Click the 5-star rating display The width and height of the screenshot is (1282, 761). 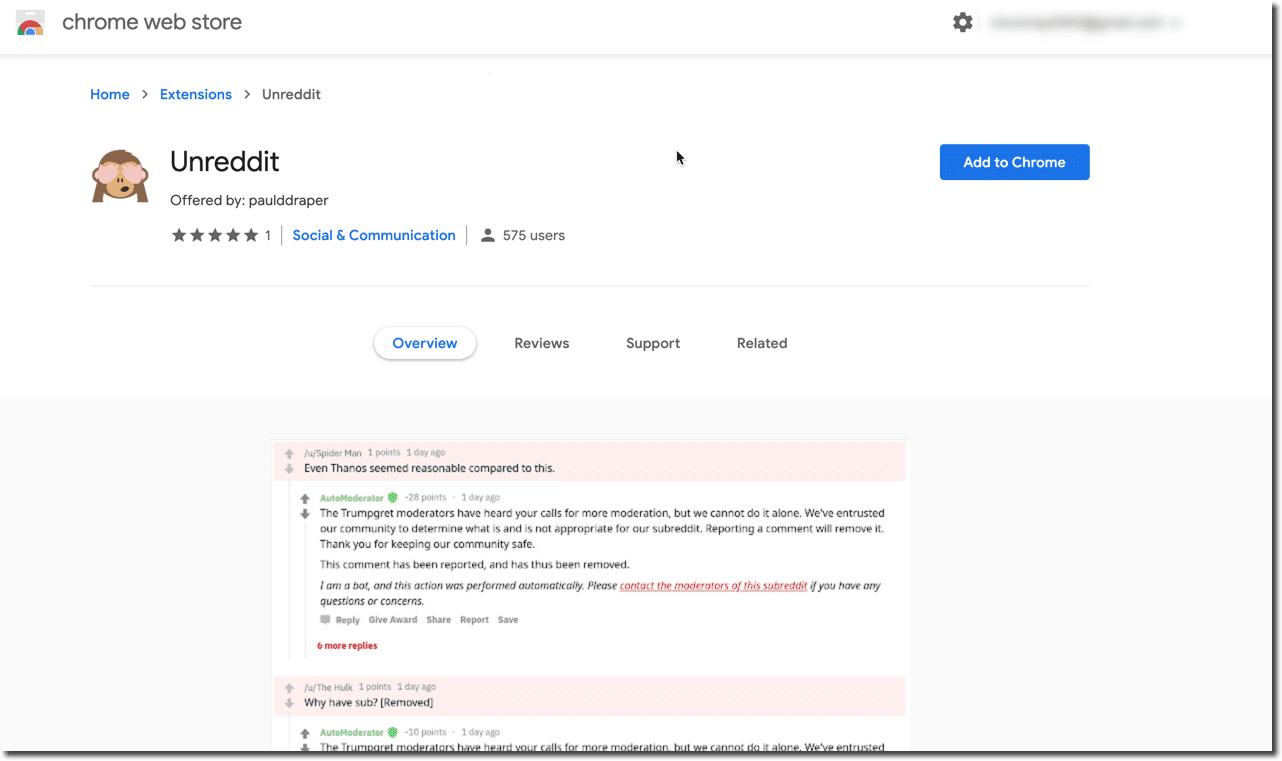point(216,234)
